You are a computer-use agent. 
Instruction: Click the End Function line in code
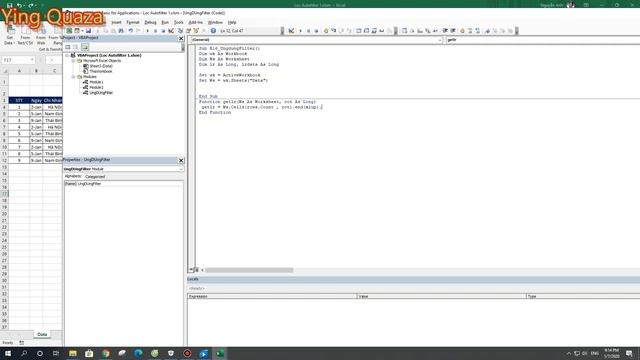215,112
